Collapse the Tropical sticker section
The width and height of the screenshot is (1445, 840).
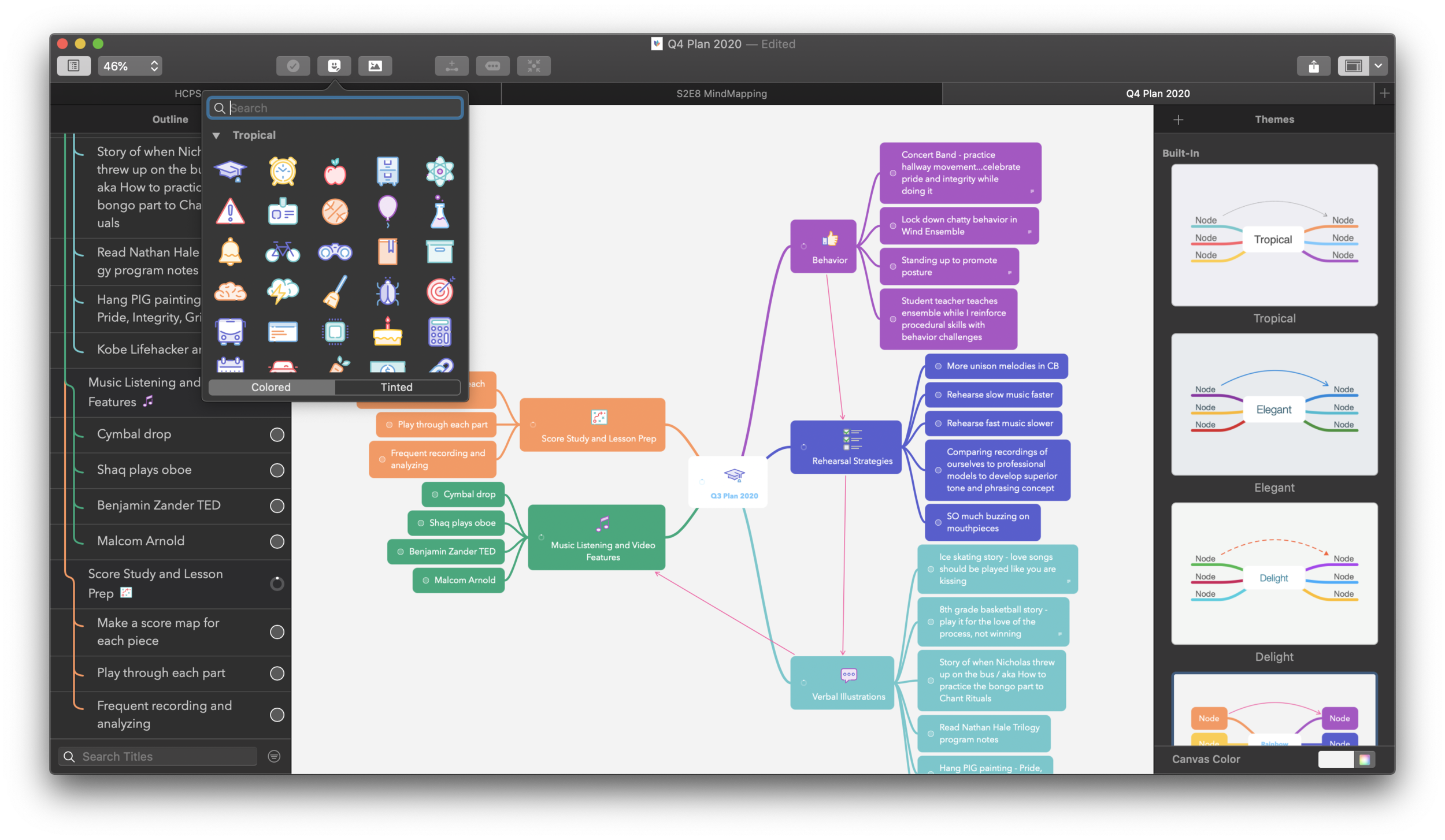(216, 135)
